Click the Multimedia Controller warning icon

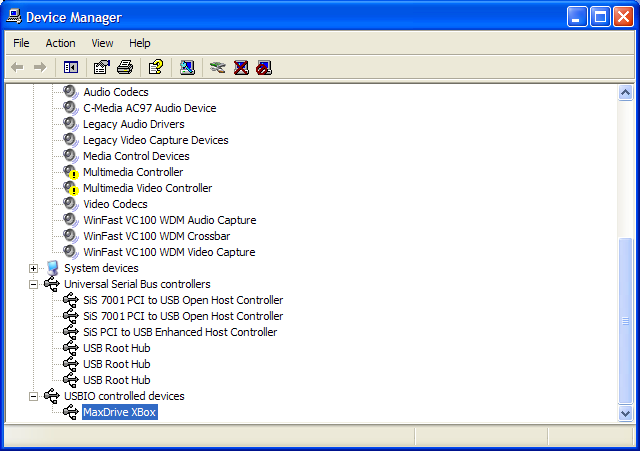(71, 172)
